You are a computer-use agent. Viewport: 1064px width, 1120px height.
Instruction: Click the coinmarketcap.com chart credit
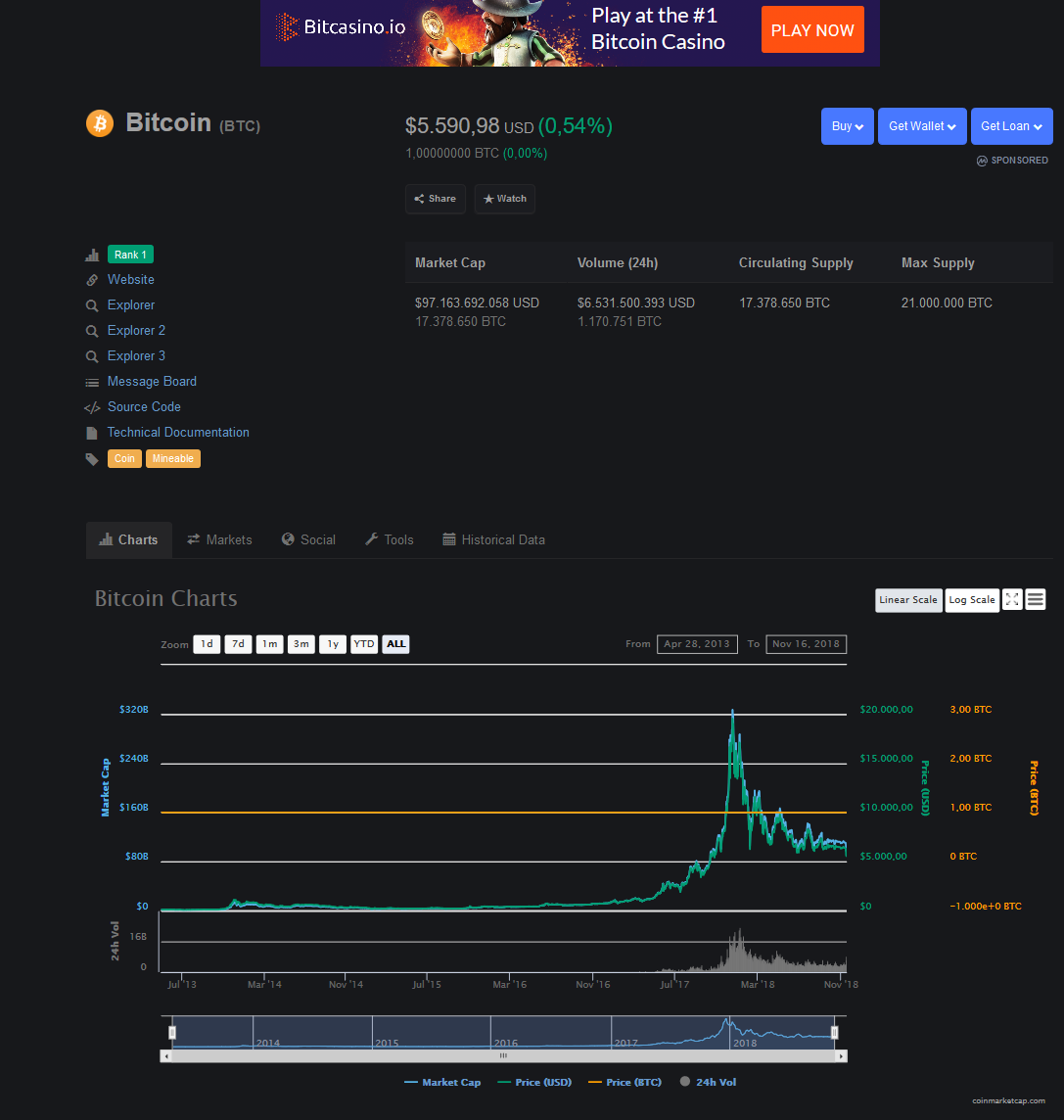coord(1008,1100)
